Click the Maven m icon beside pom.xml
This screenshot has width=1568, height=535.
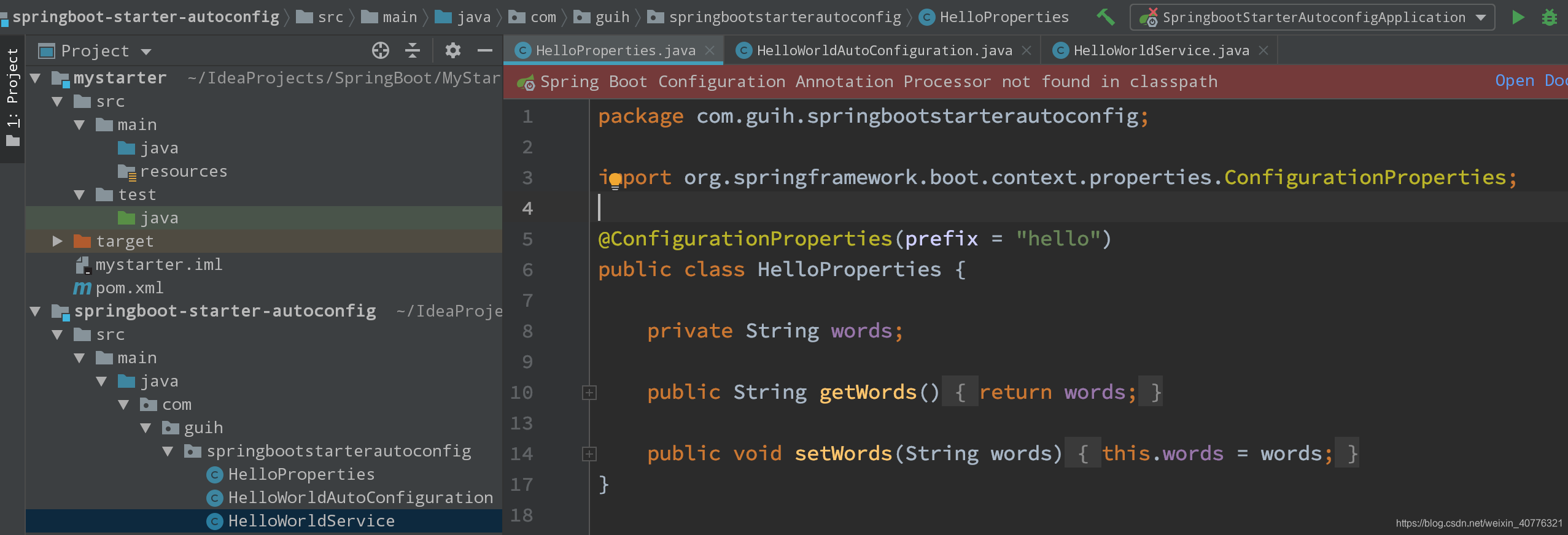click(x=82, y=288)
